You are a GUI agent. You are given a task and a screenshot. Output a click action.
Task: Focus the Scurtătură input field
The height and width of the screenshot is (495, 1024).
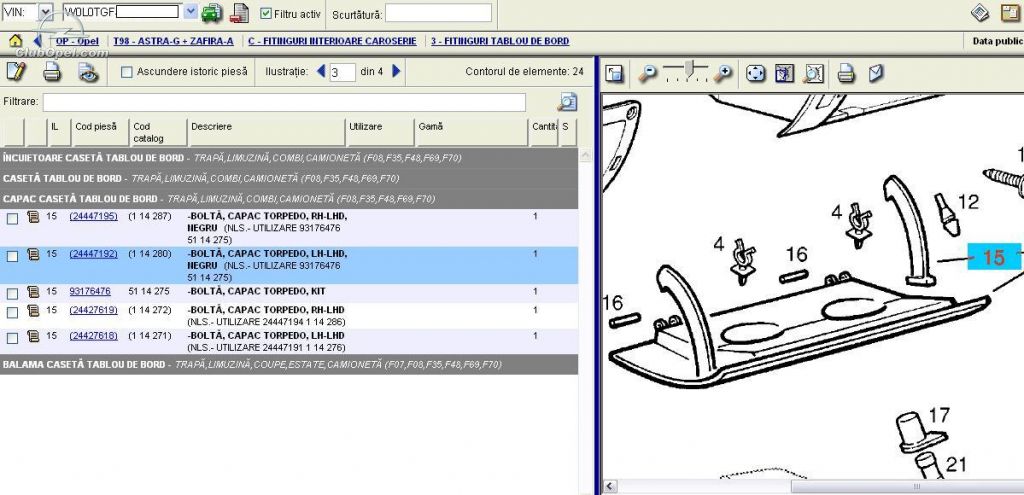tap(438, 13)
